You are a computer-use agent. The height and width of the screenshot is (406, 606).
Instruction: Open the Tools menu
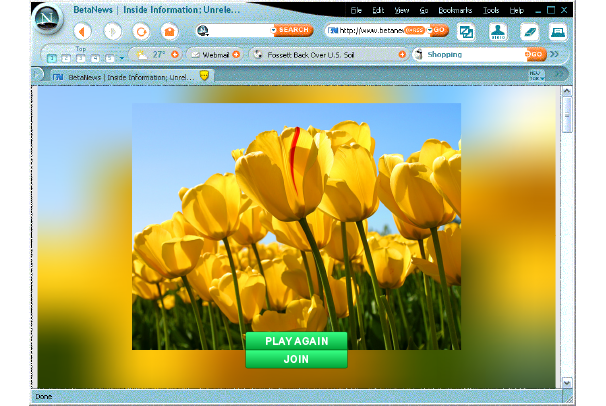(491, 10)
